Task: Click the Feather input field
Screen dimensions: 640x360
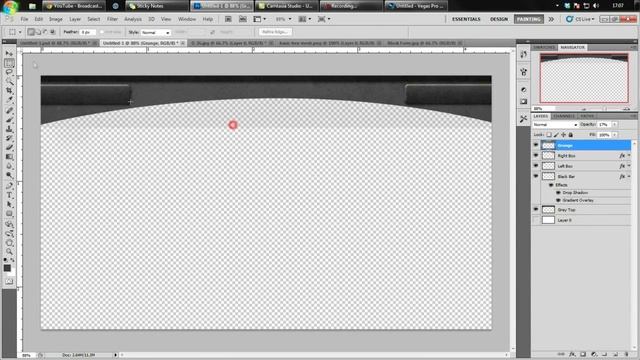Action: [88, 32]
